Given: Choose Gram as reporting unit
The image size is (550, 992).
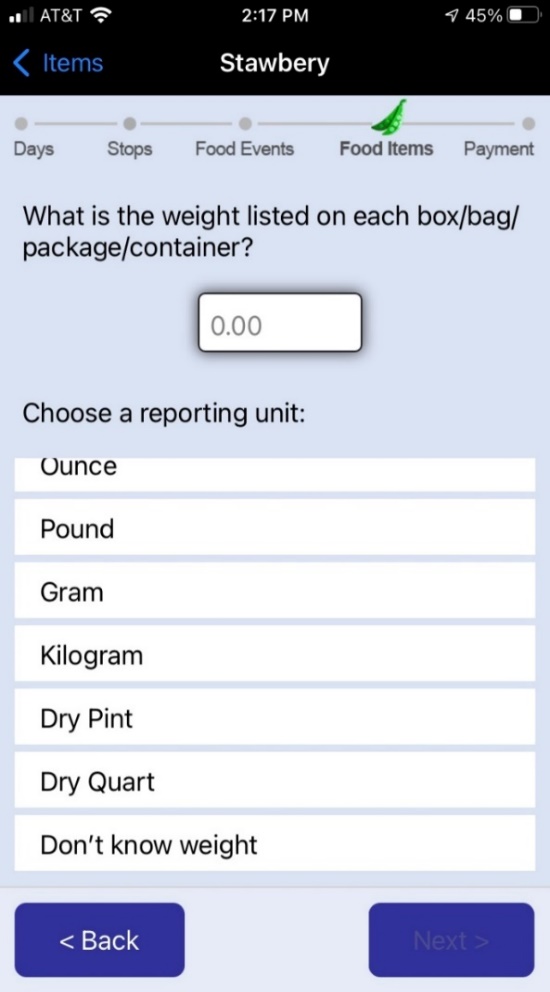Looking at the screenshot, I should point(275,590).
